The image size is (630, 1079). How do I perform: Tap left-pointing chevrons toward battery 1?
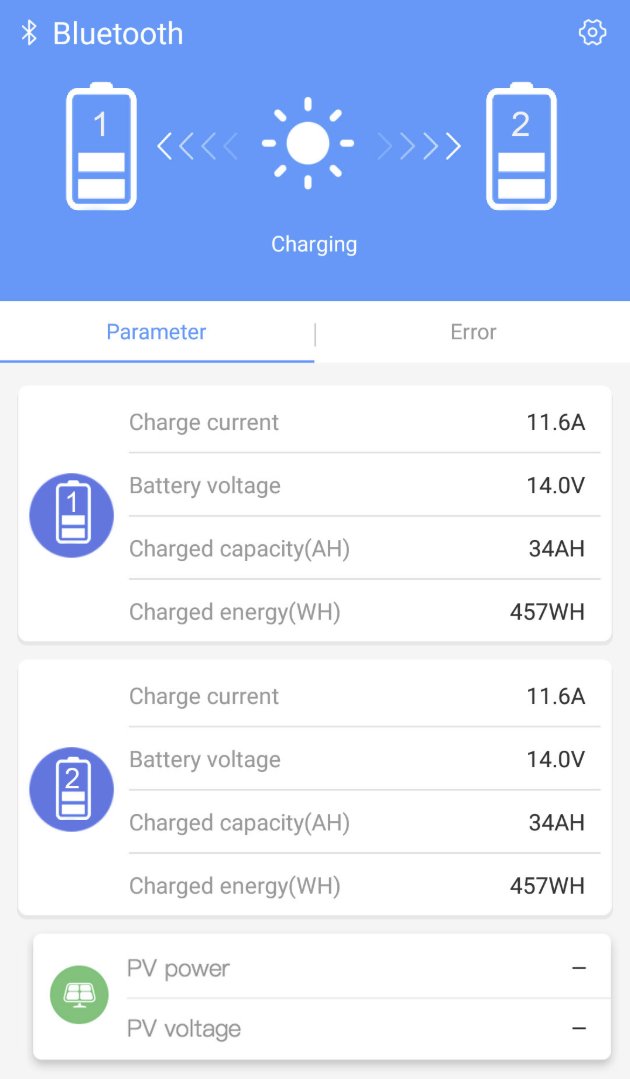click(197, 146)
